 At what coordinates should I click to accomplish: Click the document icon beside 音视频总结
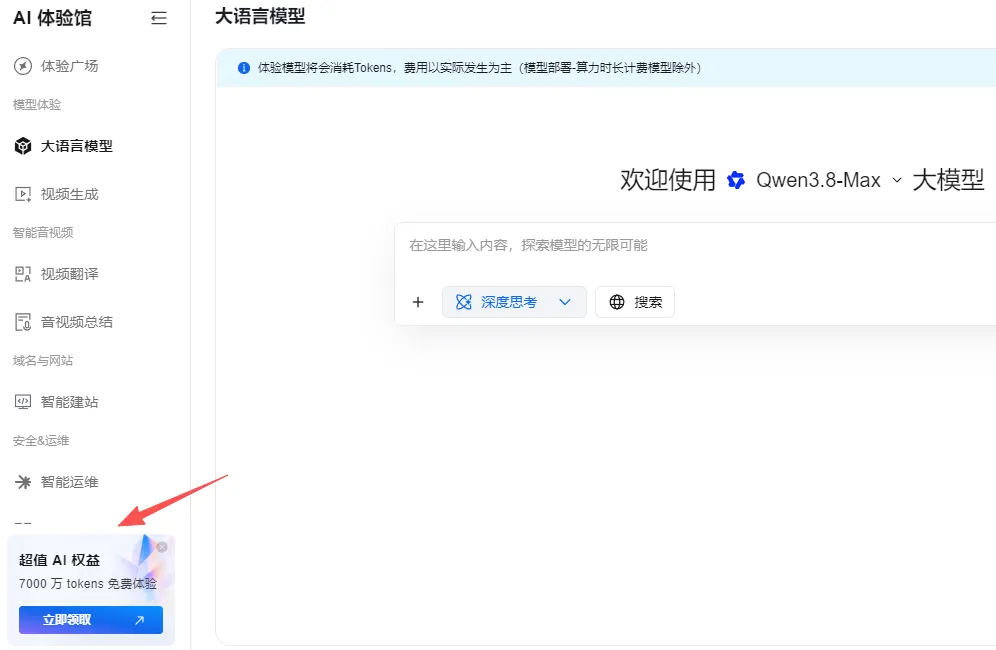click(23, 322)
